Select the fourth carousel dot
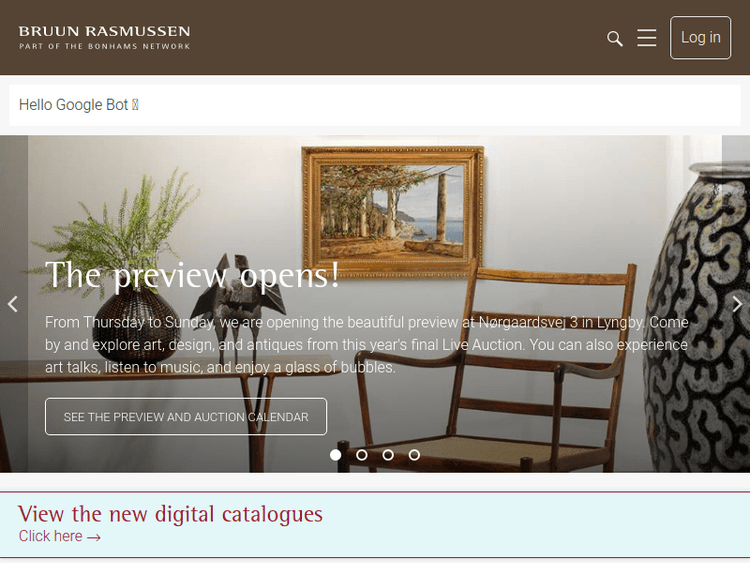The width and height of the screenshot is (750, 563). pos(414,455)
